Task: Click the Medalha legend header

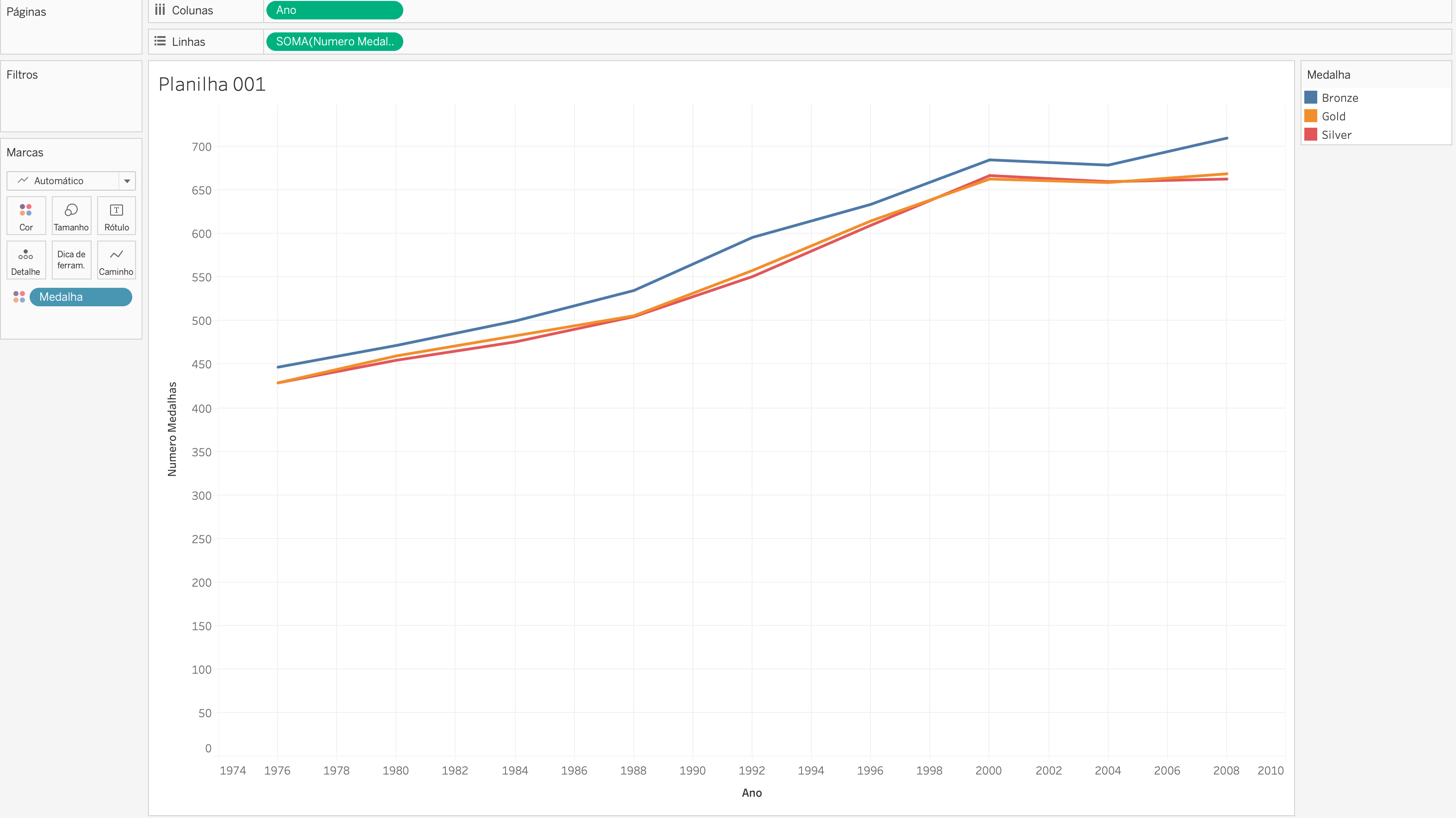Action: coord(1328,74)
